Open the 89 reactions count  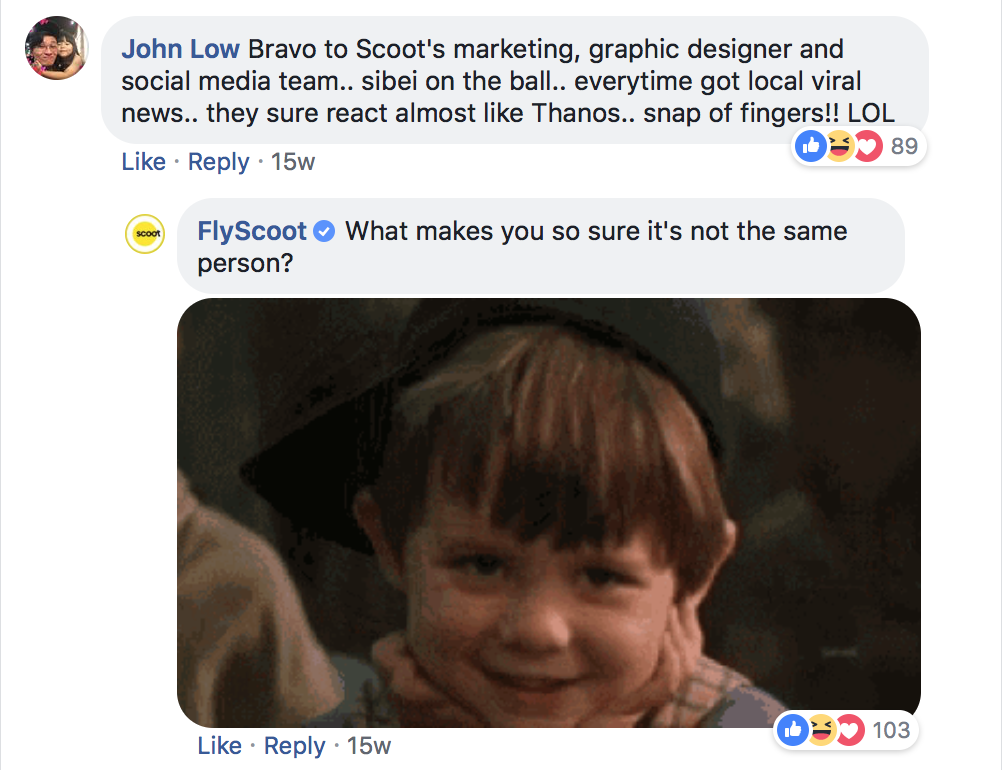(904, 147)
